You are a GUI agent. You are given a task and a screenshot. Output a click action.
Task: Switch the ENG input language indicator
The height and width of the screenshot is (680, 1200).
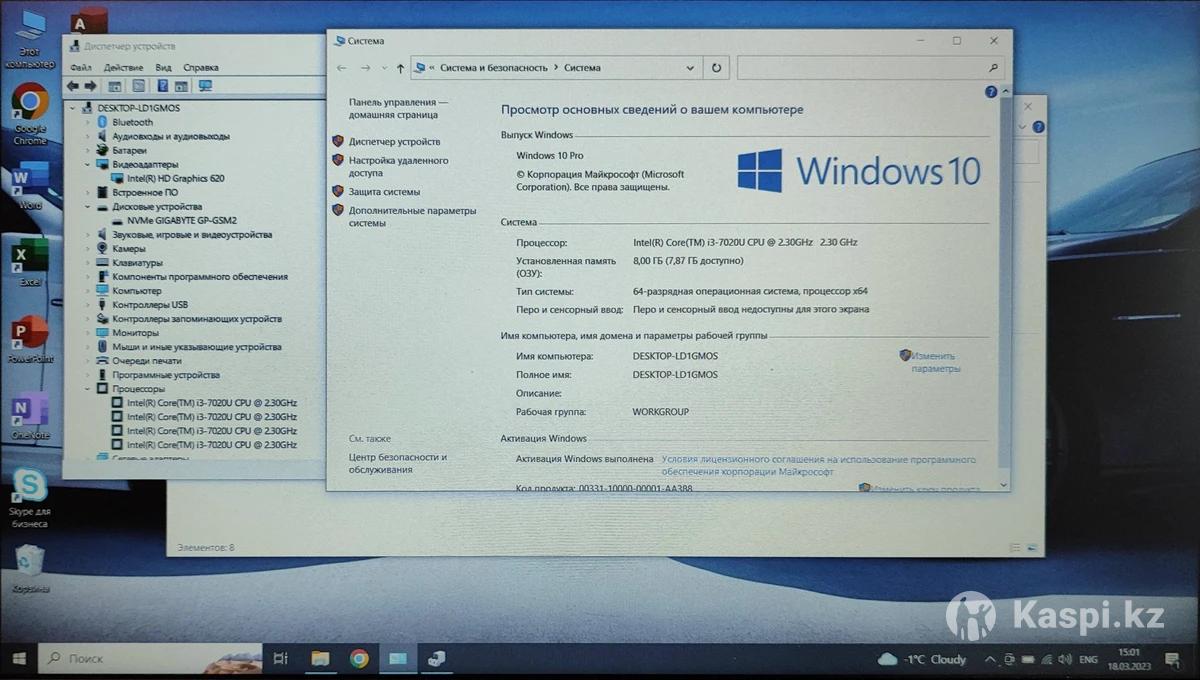(x=1089, y=660)
